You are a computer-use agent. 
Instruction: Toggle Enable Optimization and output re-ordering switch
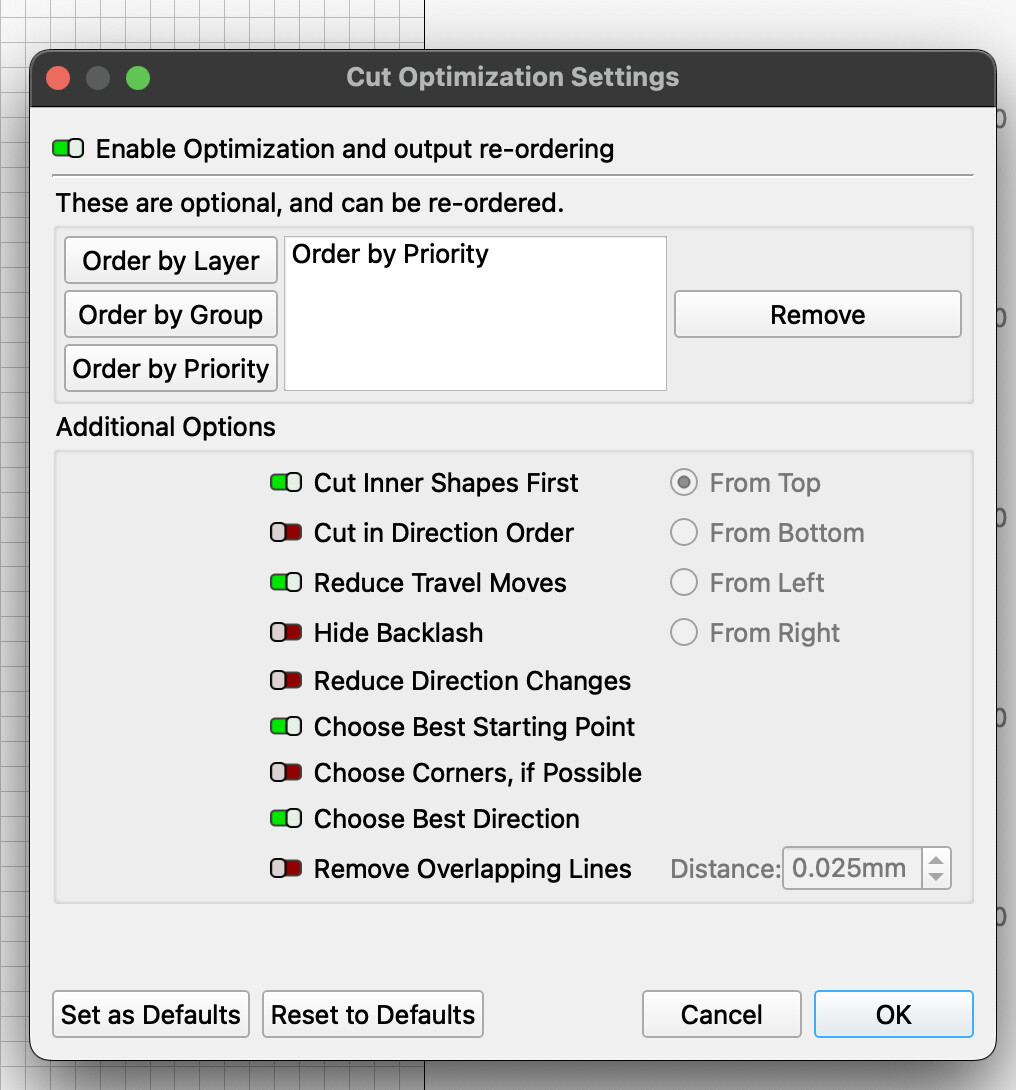68,150
